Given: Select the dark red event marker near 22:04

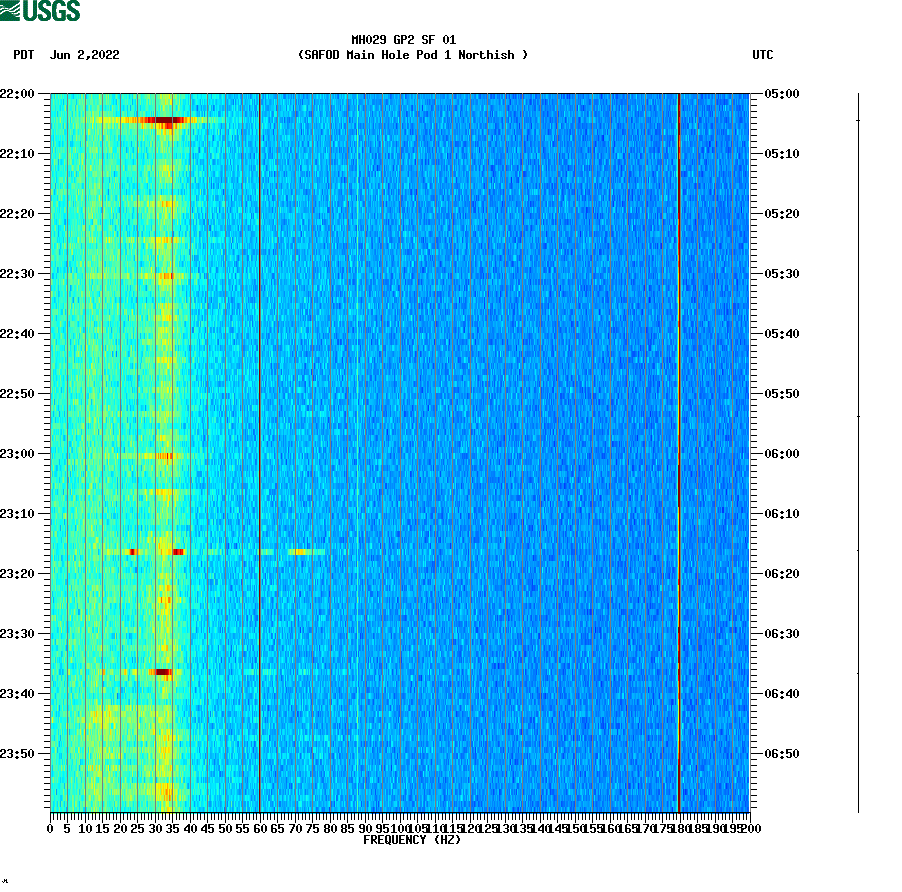Looking at the screenshot, I should [165, 119].
